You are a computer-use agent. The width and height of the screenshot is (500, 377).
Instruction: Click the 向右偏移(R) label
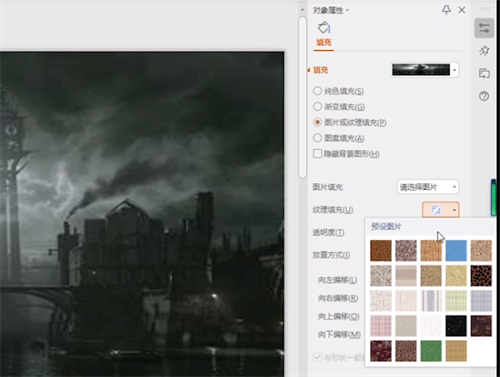[338, 298]
